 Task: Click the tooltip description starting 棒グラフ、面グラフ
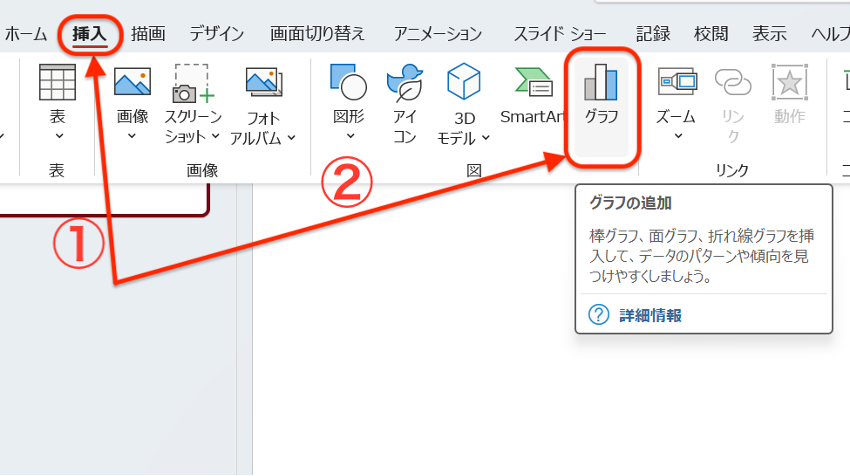701,256
